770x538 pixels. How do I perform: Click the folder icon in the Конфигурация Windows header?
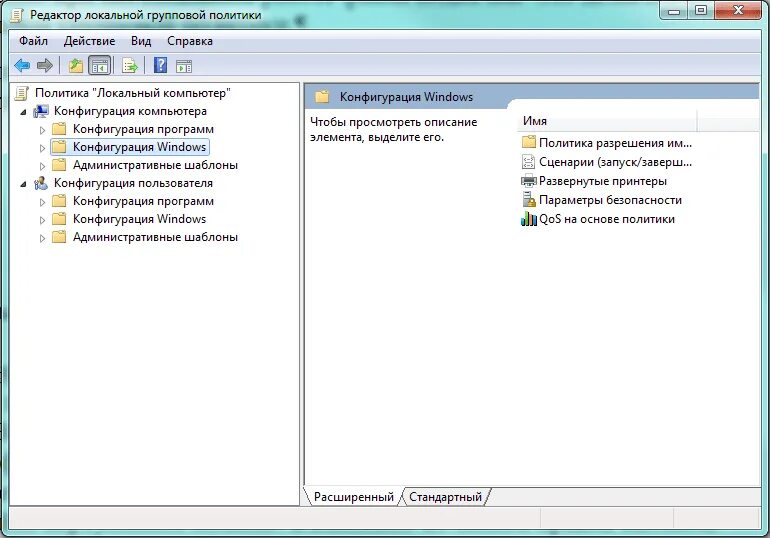[x=322, y=96]
